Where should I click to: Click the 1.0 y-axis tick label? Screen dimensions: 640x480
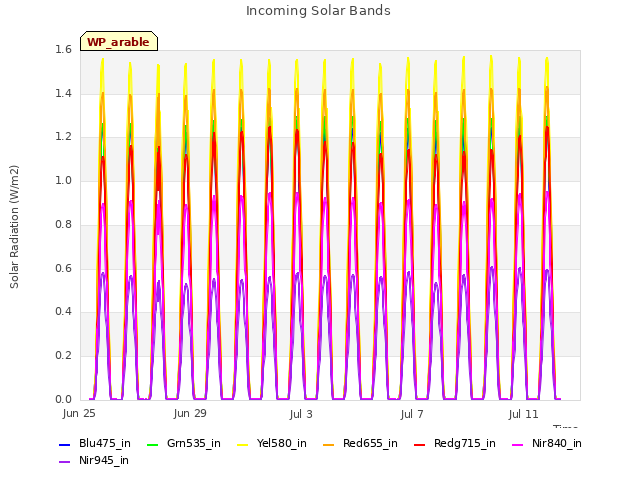[64, 180]
